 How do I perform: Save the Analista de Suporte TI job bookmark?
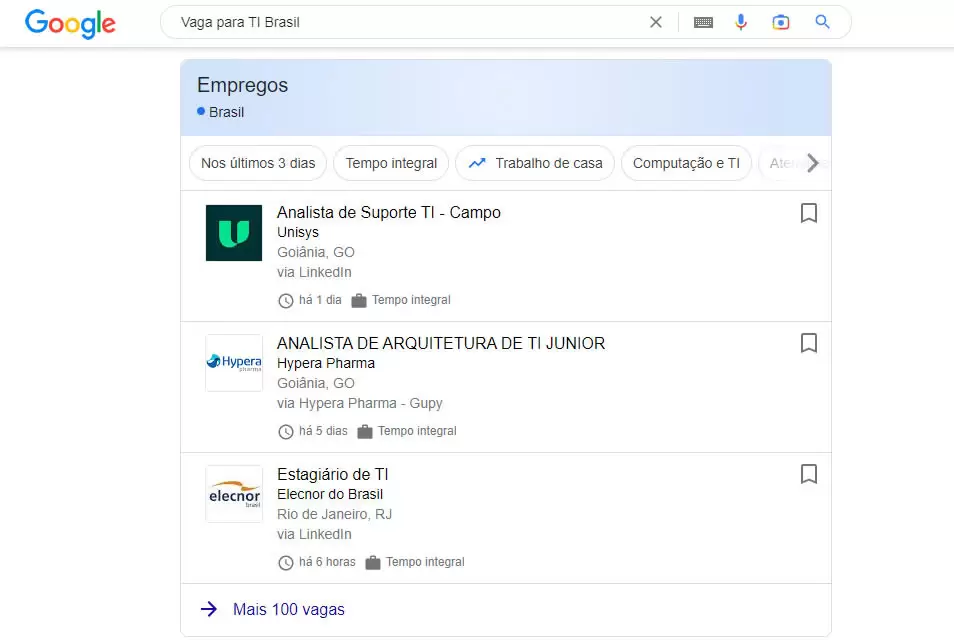click(x=809, y=213)
